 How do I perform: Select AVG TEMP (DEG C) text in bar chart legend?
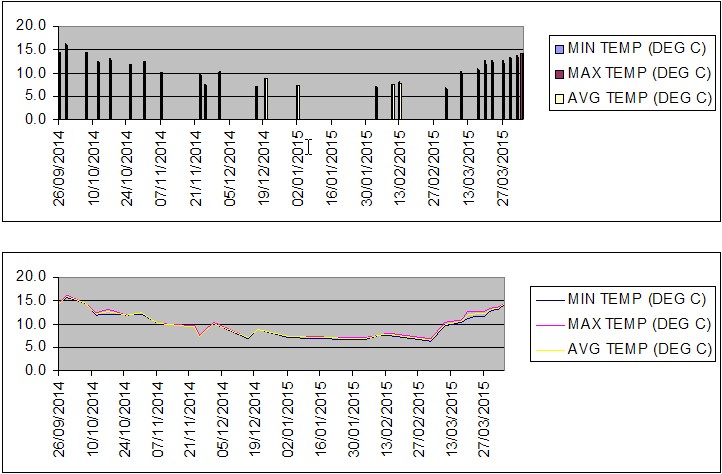click(640, 98)
